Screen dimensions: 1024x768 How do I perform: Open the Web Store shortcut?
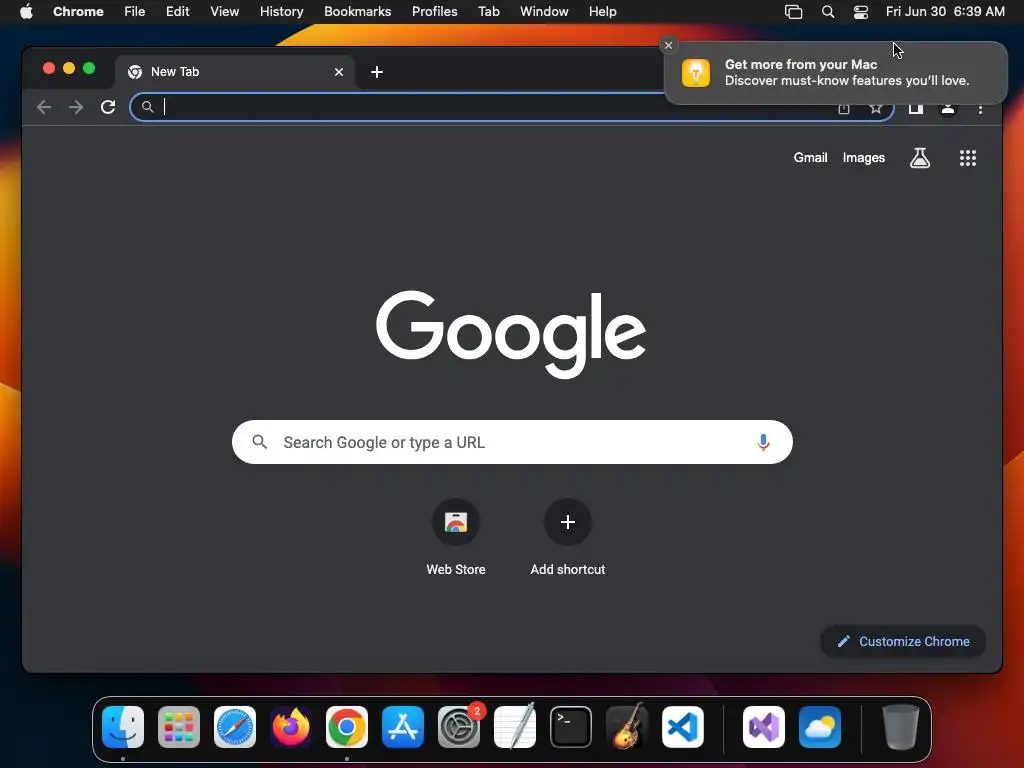pos(456,537)
